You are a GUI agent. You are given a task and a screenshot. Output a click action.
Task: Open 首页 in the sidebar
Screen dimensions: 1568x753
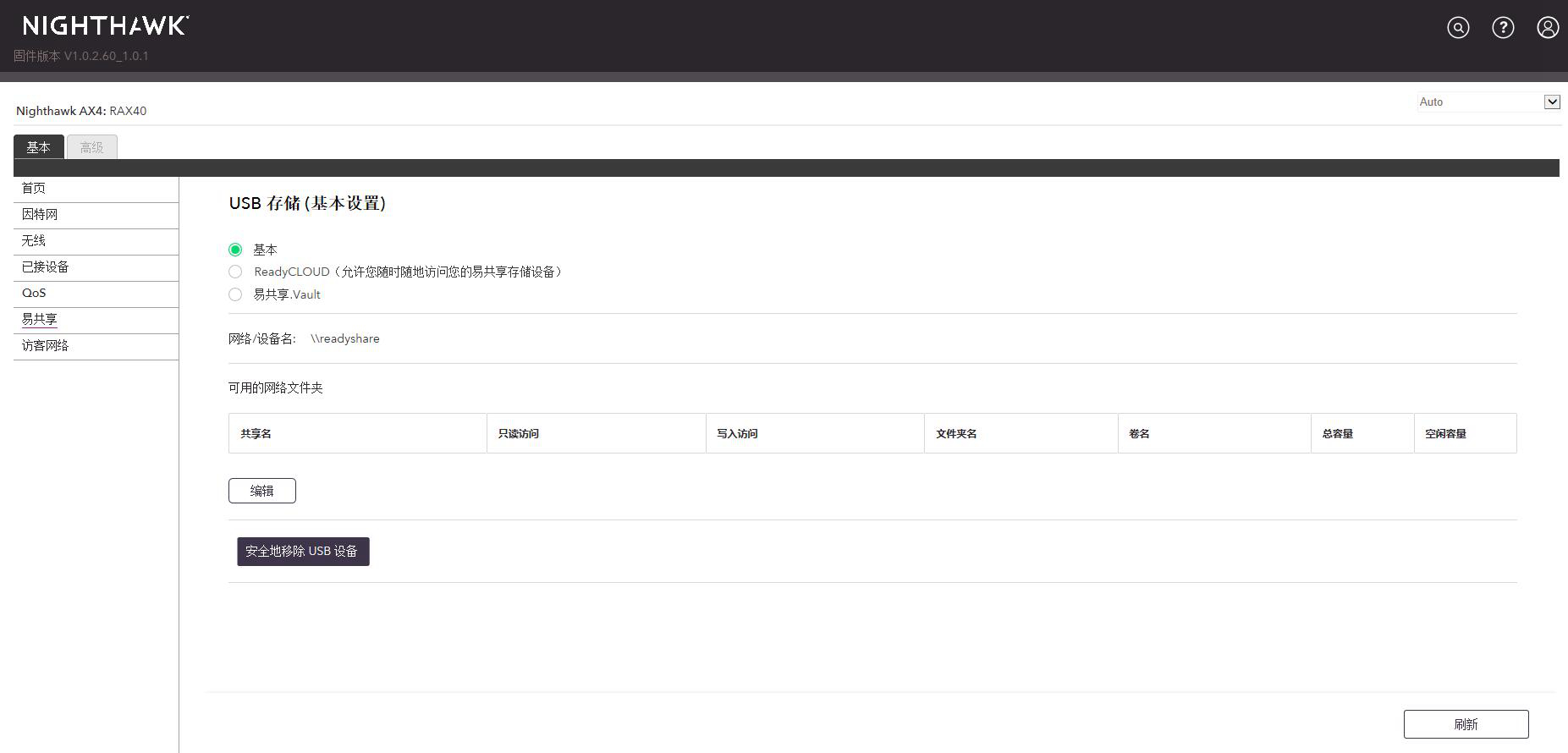96,189
